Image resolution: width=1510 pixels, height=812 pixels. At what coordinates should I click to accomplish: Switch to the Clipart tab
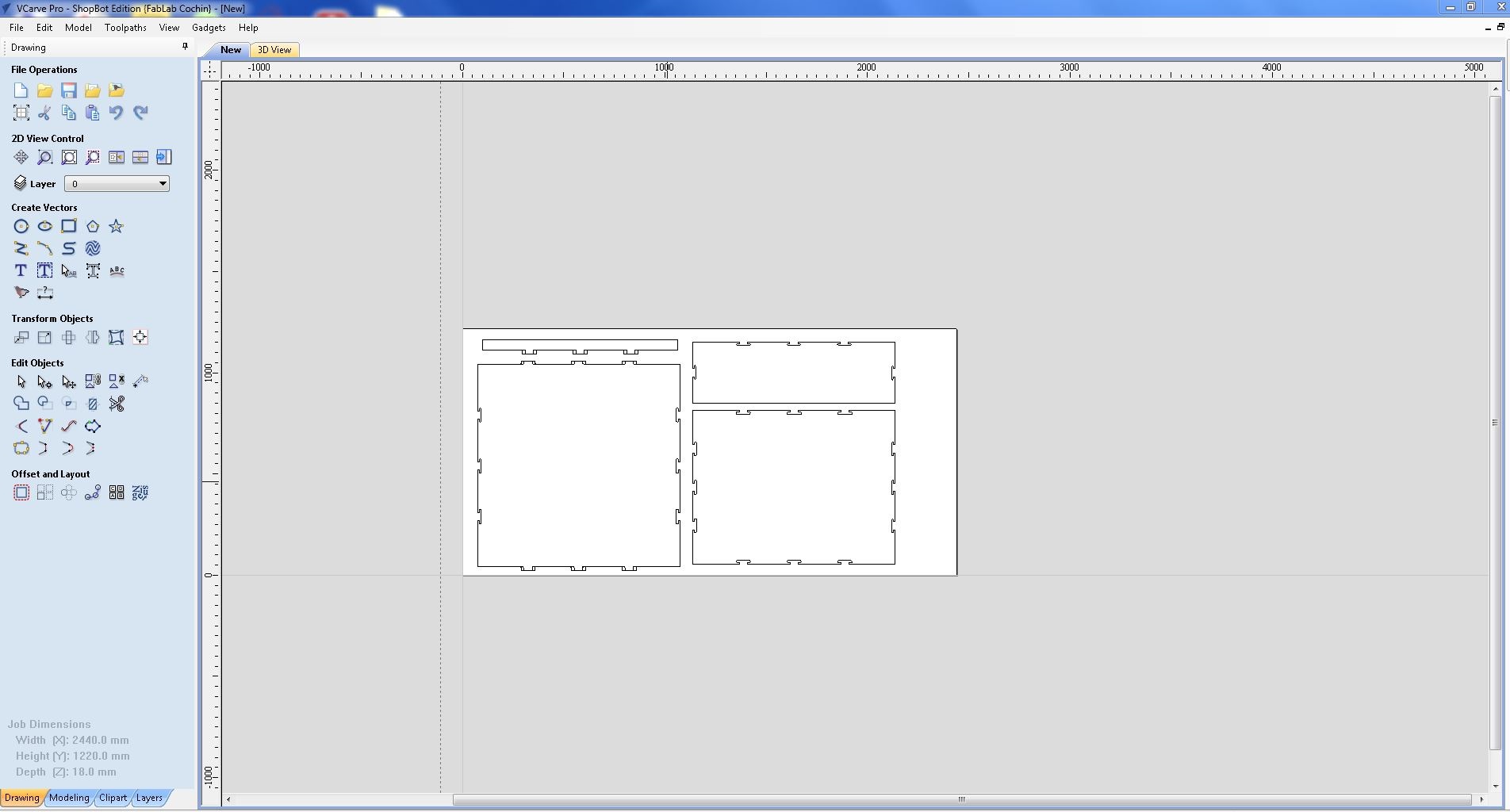113,798
